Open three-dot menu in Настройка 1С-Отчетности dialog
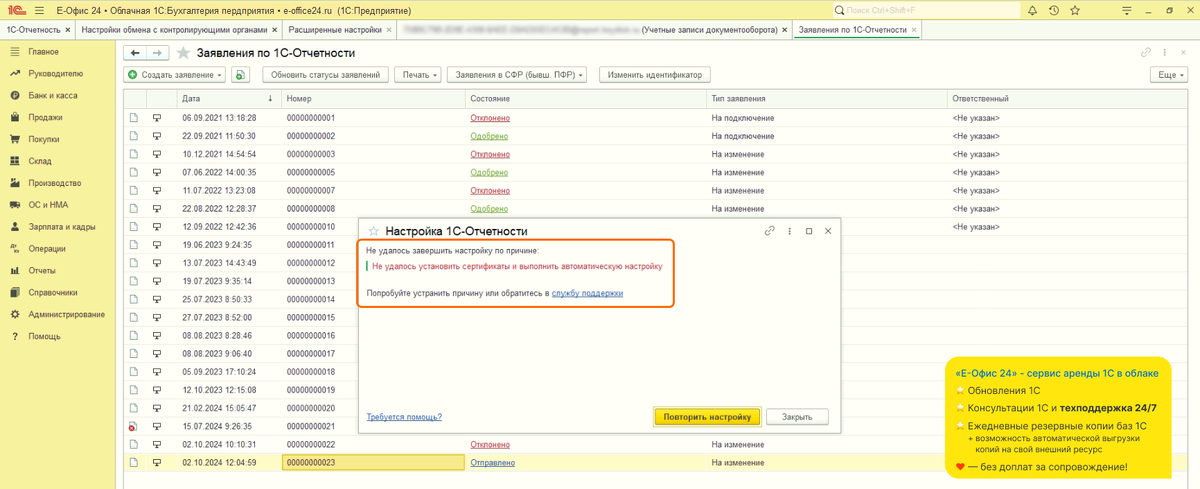Screen dimensions: 1200x489 (789, 231)
